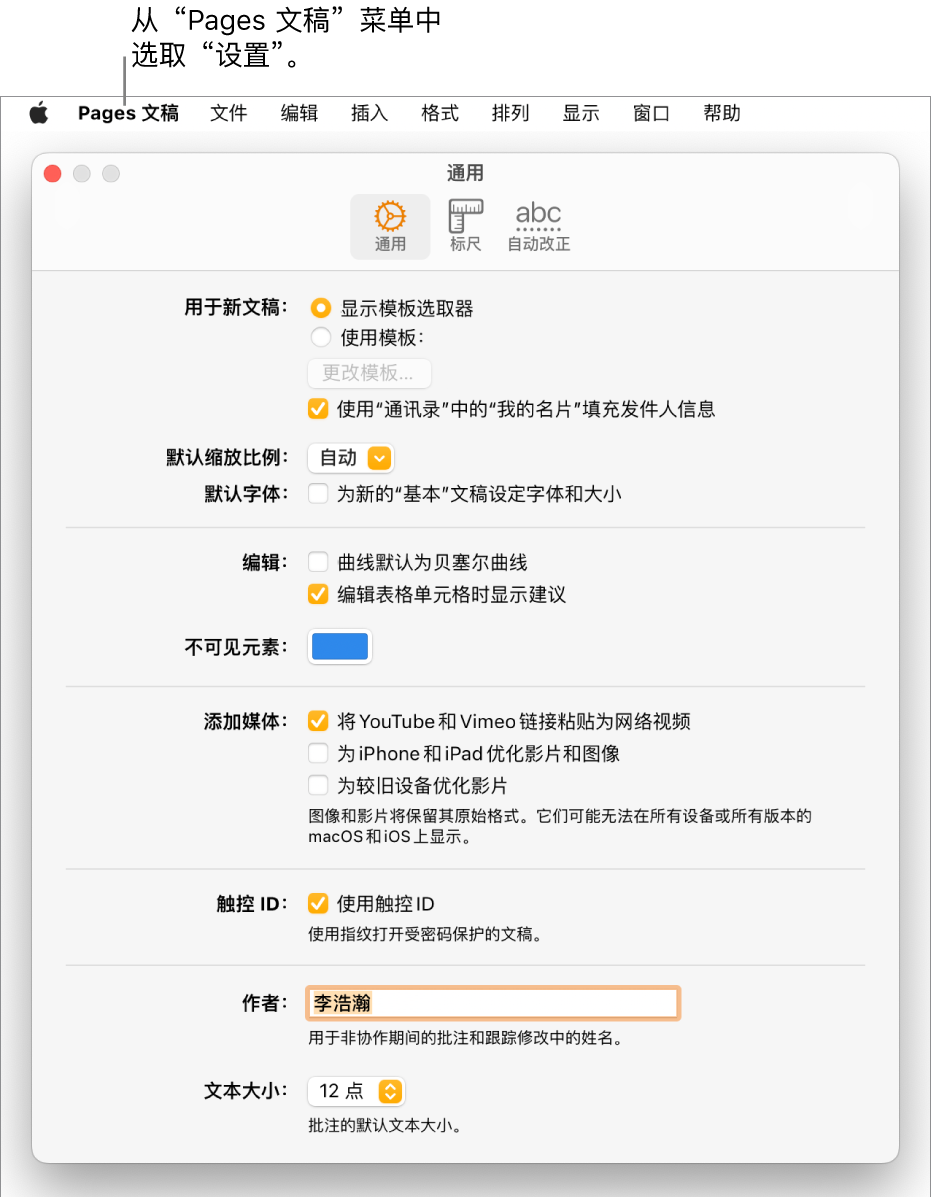This screenshot has height=1197, width=931.
Task: Enable 为较旧设备优化影片 checkbox
Action: click(318, 785)
